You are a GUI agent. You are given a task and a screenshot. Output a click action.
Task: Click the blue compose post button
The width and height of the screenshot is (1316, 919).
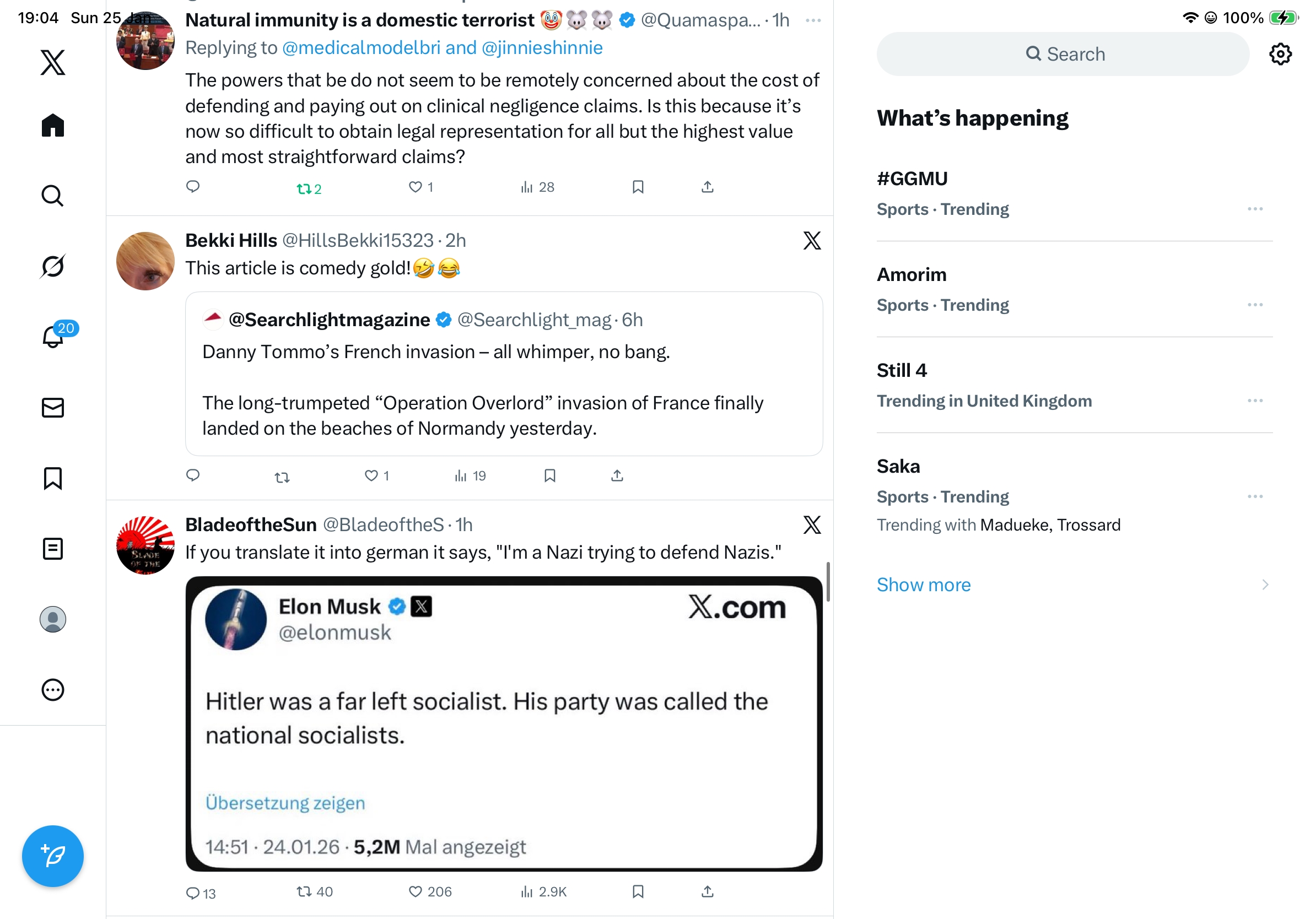pyautogui.click(x=53, y=856)
